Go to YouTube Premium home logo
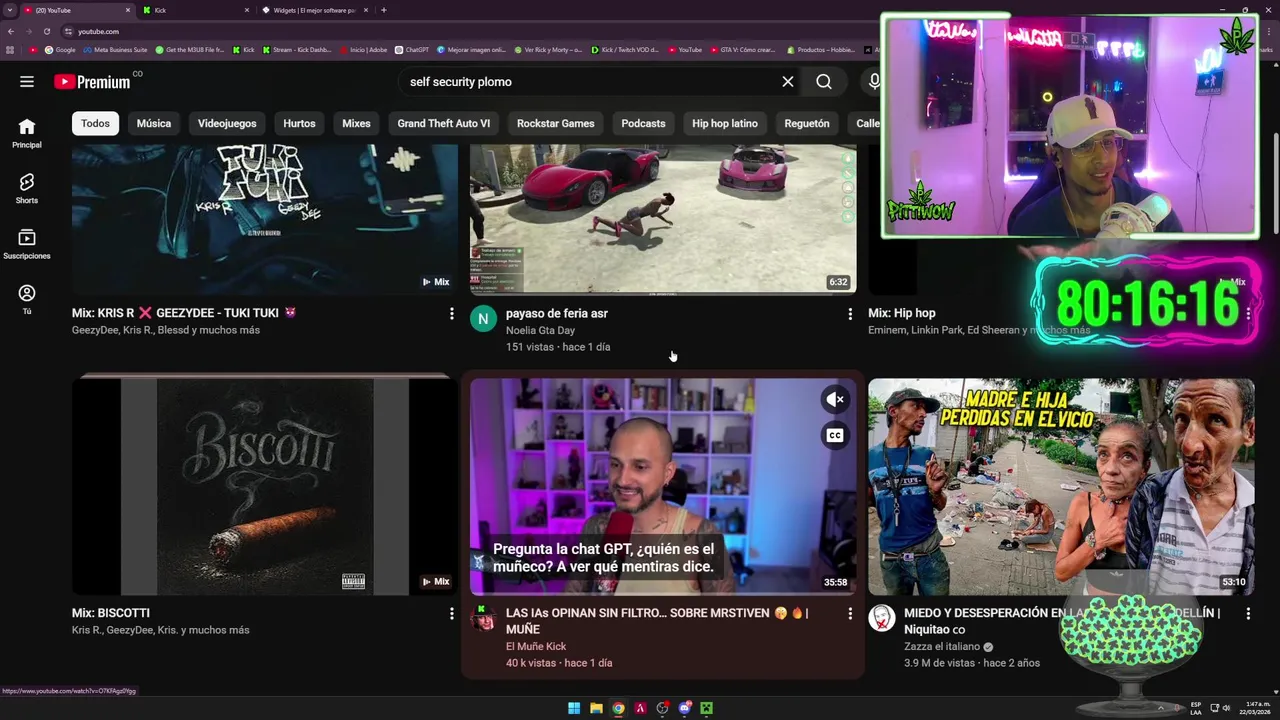1280x720 pixels. pyautogui.click(x=92, y=82)
